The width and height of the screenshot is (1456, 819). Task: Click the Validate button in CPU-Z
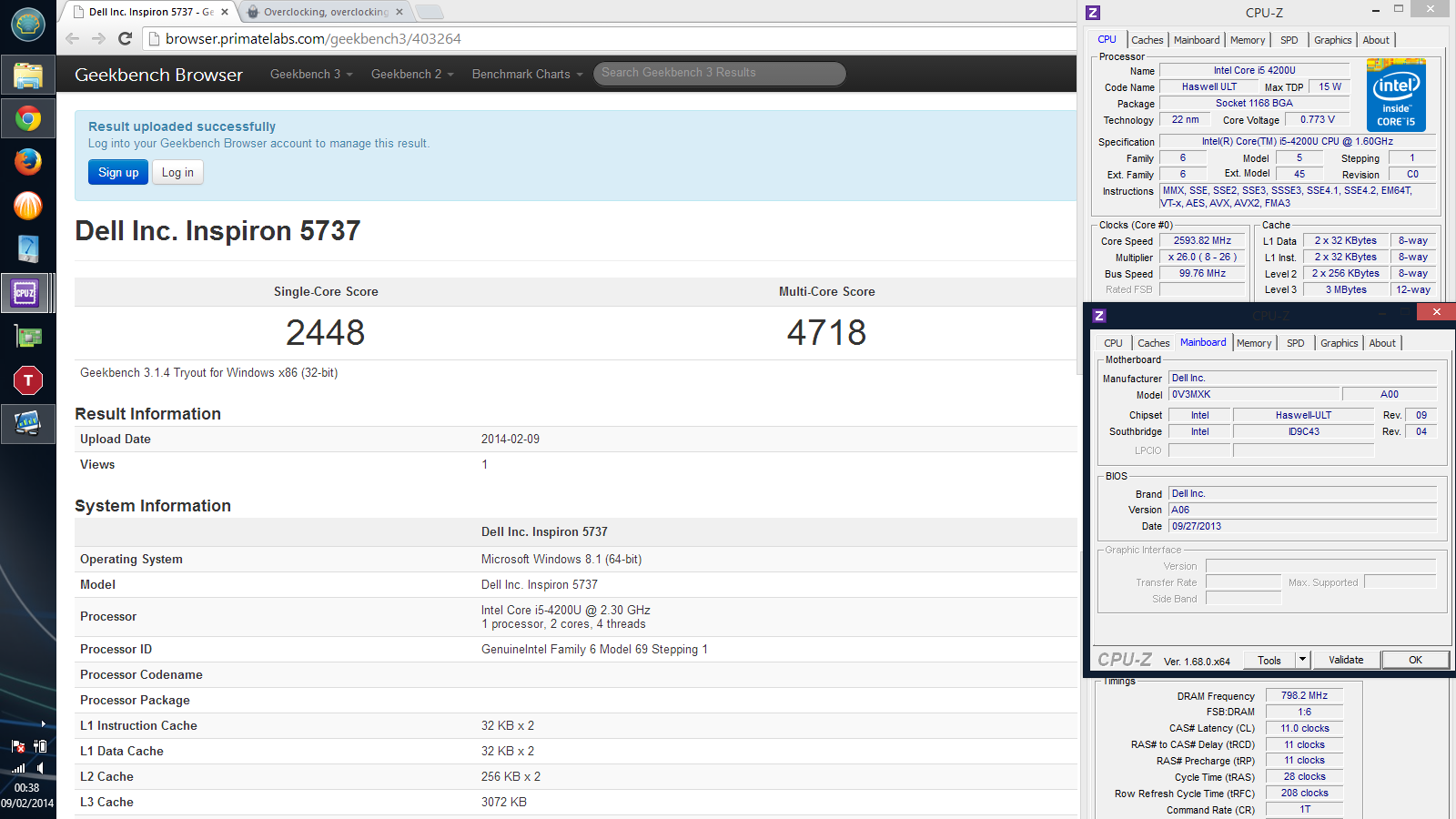(x=1346, y=660)
